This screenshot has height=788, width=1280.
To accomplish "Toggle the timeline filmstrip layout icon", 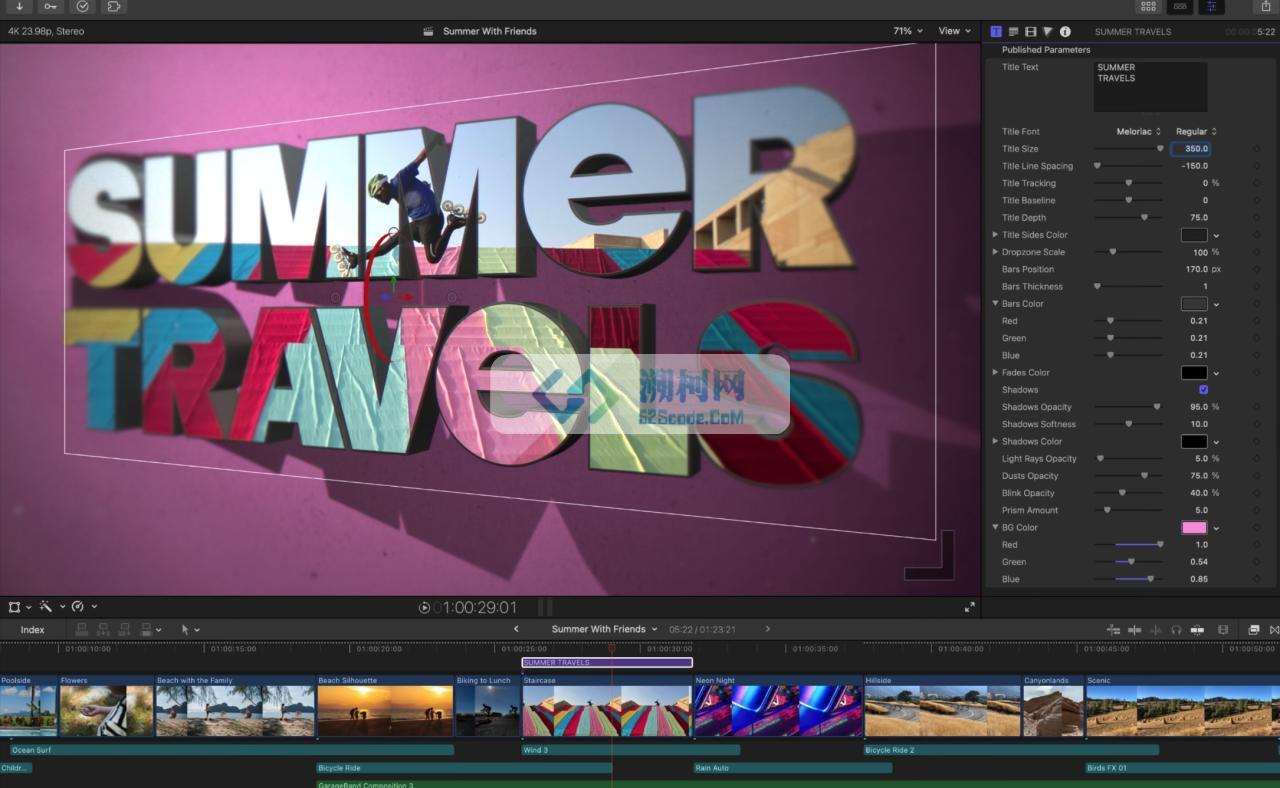I will pos(1180,6).
